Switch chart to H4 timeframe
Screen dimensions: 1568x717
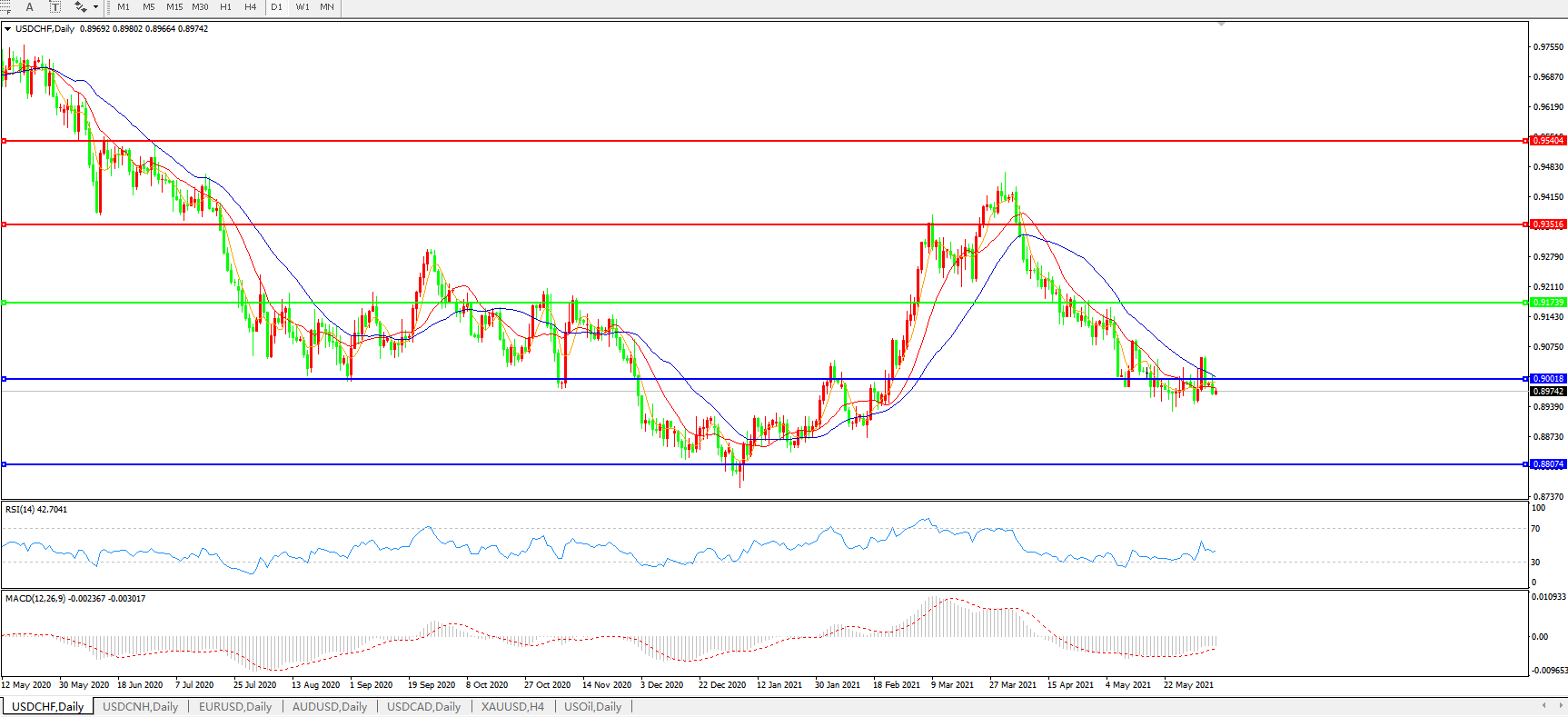[251, 7]
